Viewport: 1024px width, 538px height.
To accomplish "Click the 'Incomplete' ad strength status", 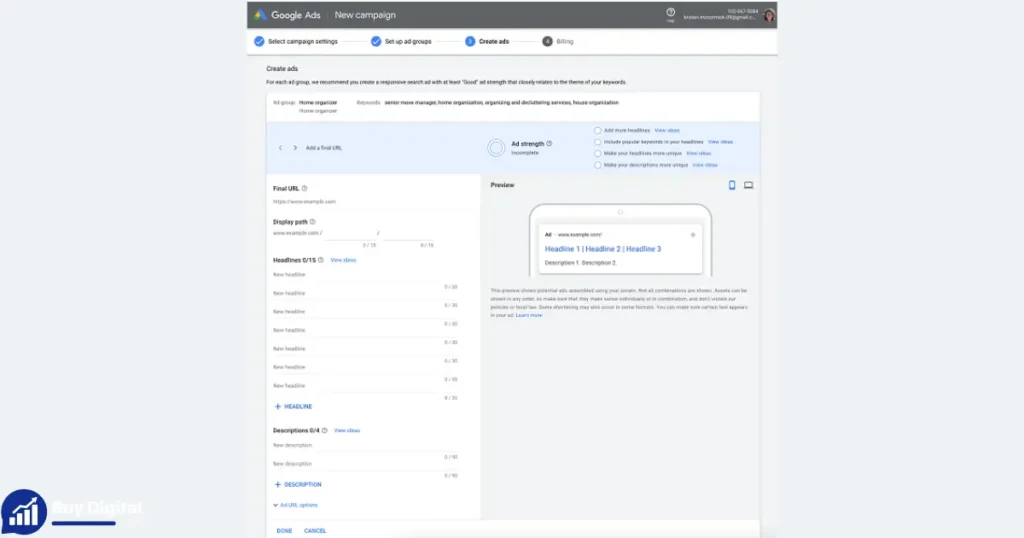I will [x=525, y=153].
